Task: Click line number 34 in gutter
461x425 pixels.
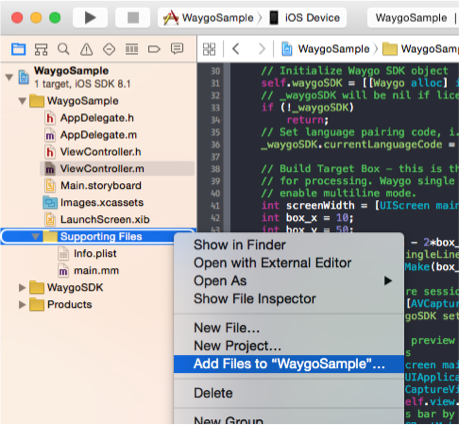Action: pos(215,120)
